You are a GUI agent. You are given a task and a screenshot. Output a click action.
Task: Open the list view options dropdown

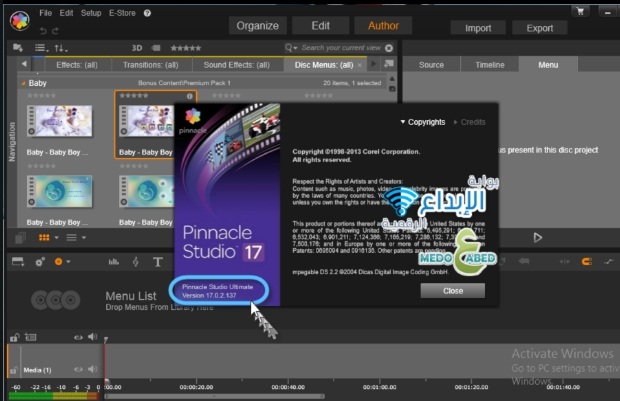pos(42,48)
